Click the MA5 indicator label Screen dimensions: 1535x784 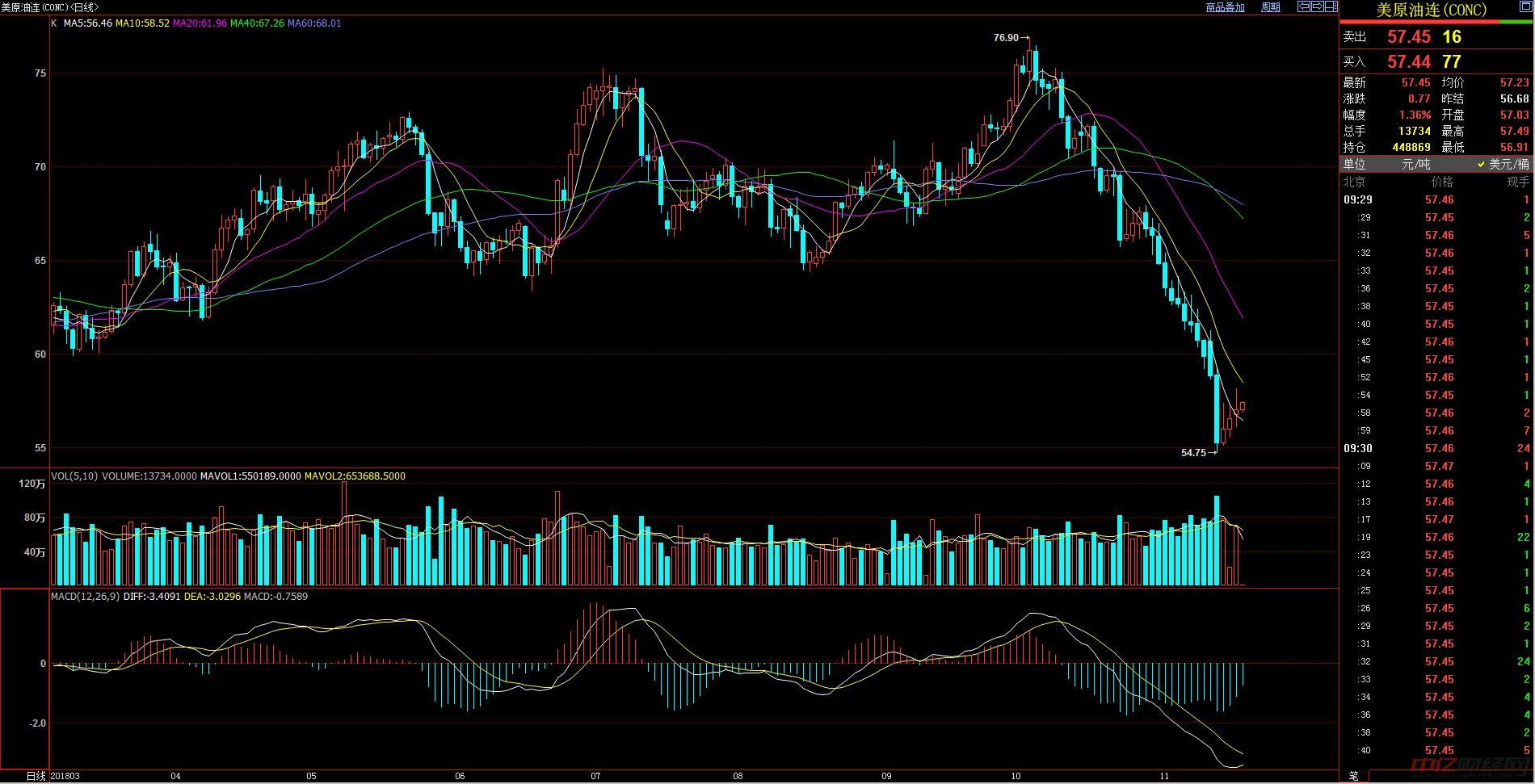click(87, 23)
